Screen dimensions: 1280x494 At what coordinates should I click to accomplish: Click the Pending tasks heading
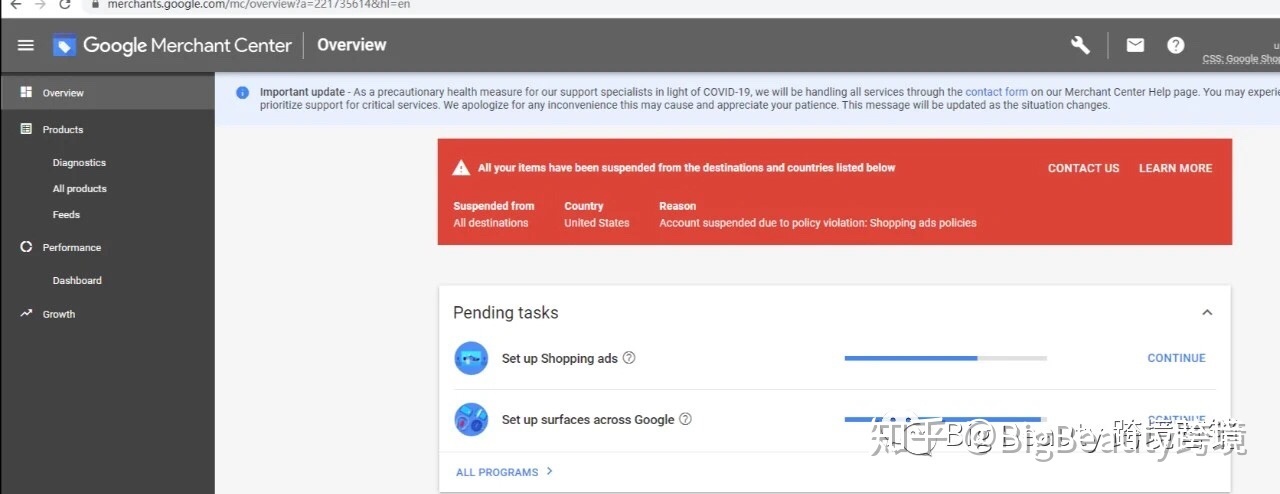(x=505, y=313)
